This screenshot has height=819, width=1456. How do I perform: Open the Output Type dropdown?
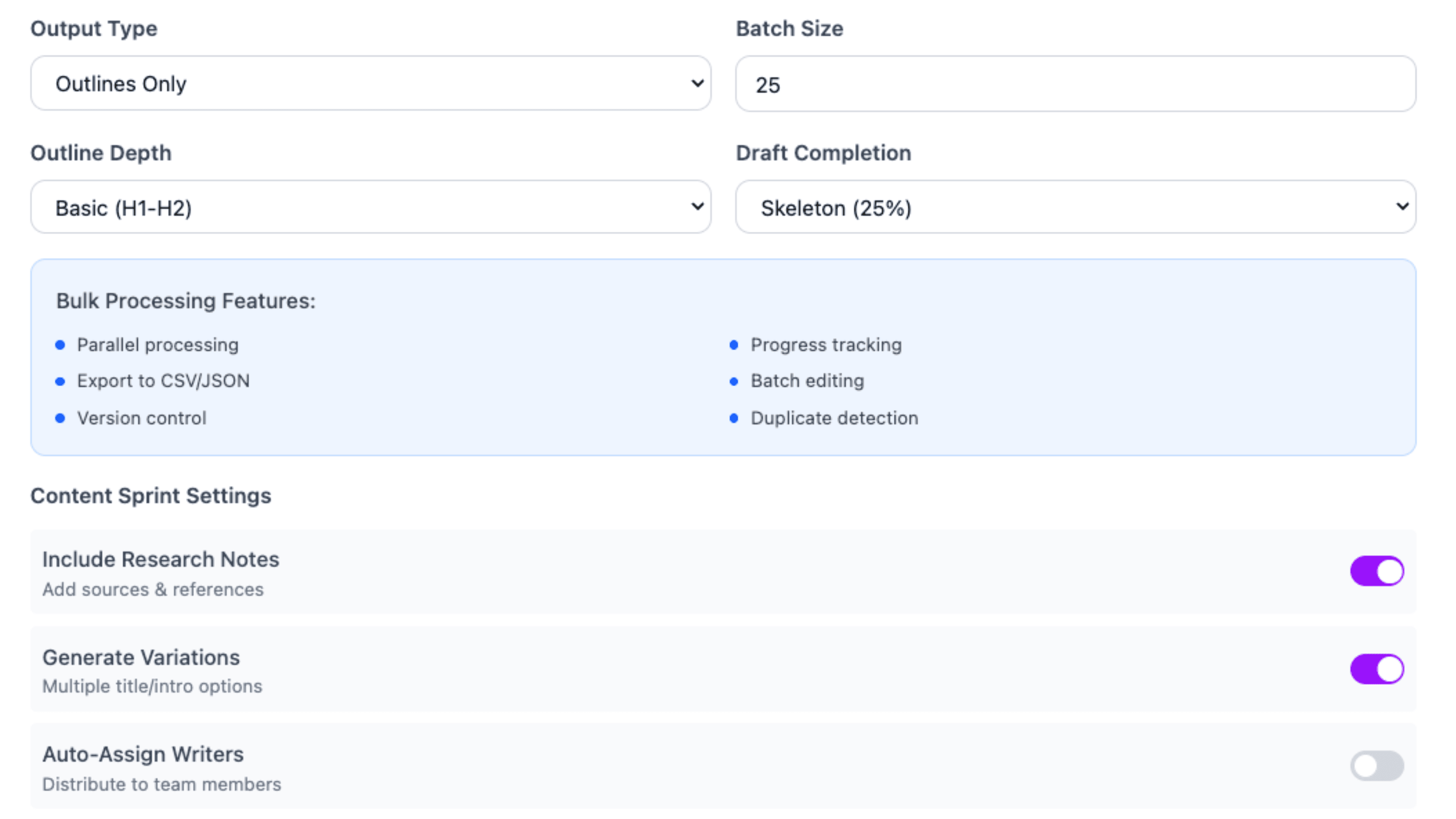coord(370,83)
